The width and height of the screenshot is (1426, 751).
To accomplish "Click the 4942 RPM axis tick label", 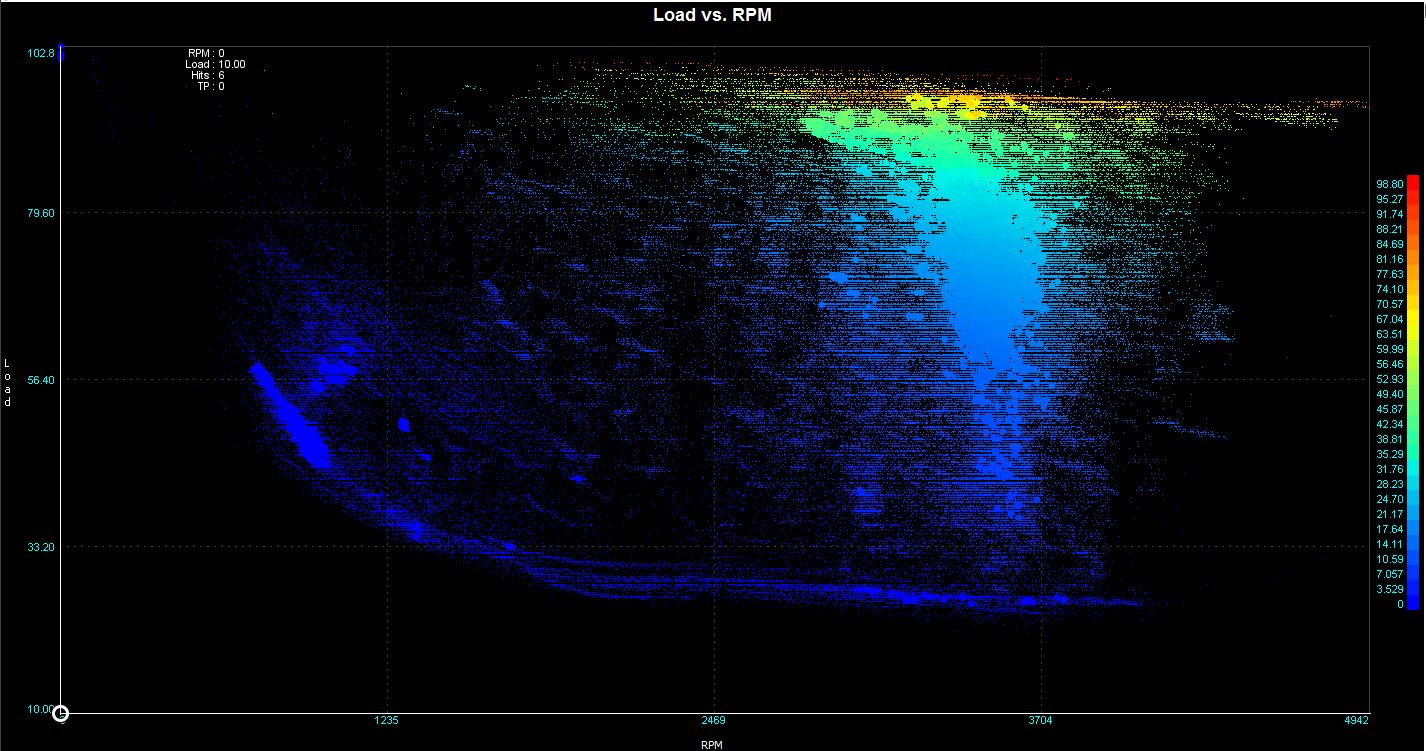I will pos(1356,720).
